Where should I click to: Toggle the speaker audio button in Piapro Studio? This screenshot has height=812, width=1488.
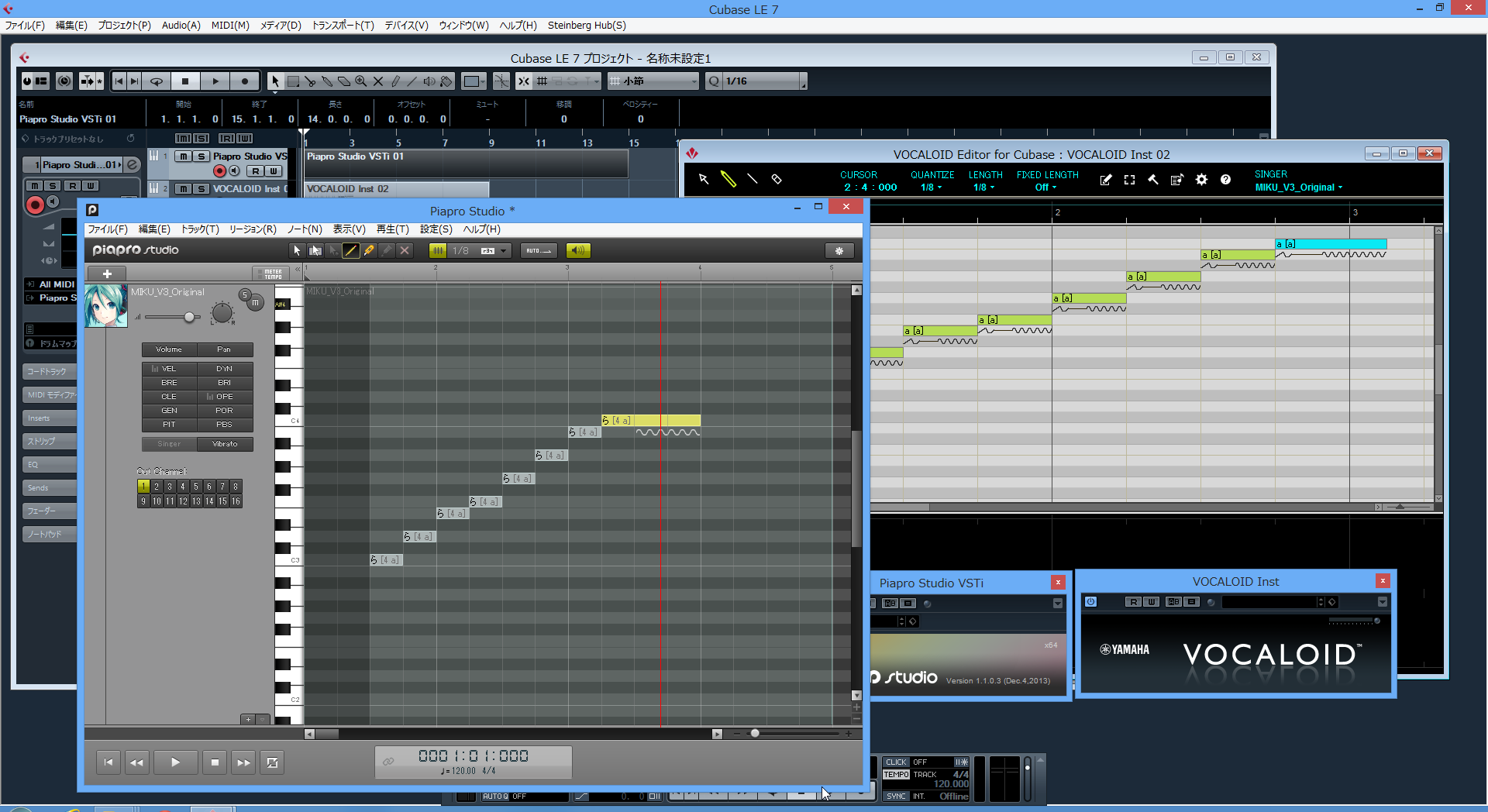coord(578,250)
